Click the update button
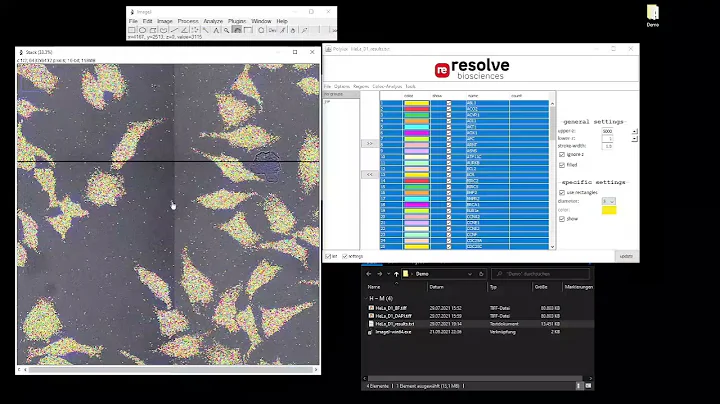 coord(626,256)
